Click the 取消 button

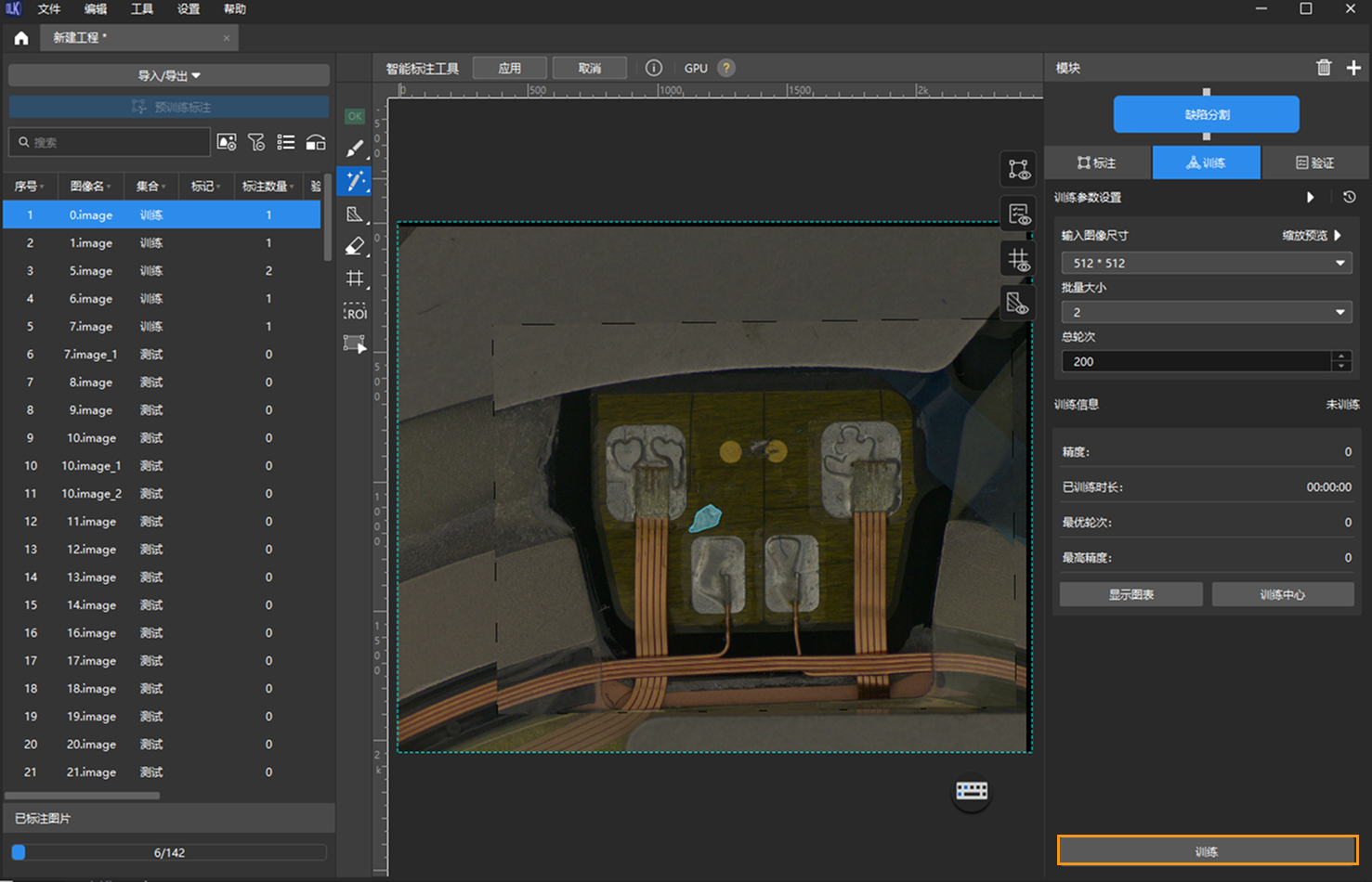pyautogui.click(x=590, y=68)
